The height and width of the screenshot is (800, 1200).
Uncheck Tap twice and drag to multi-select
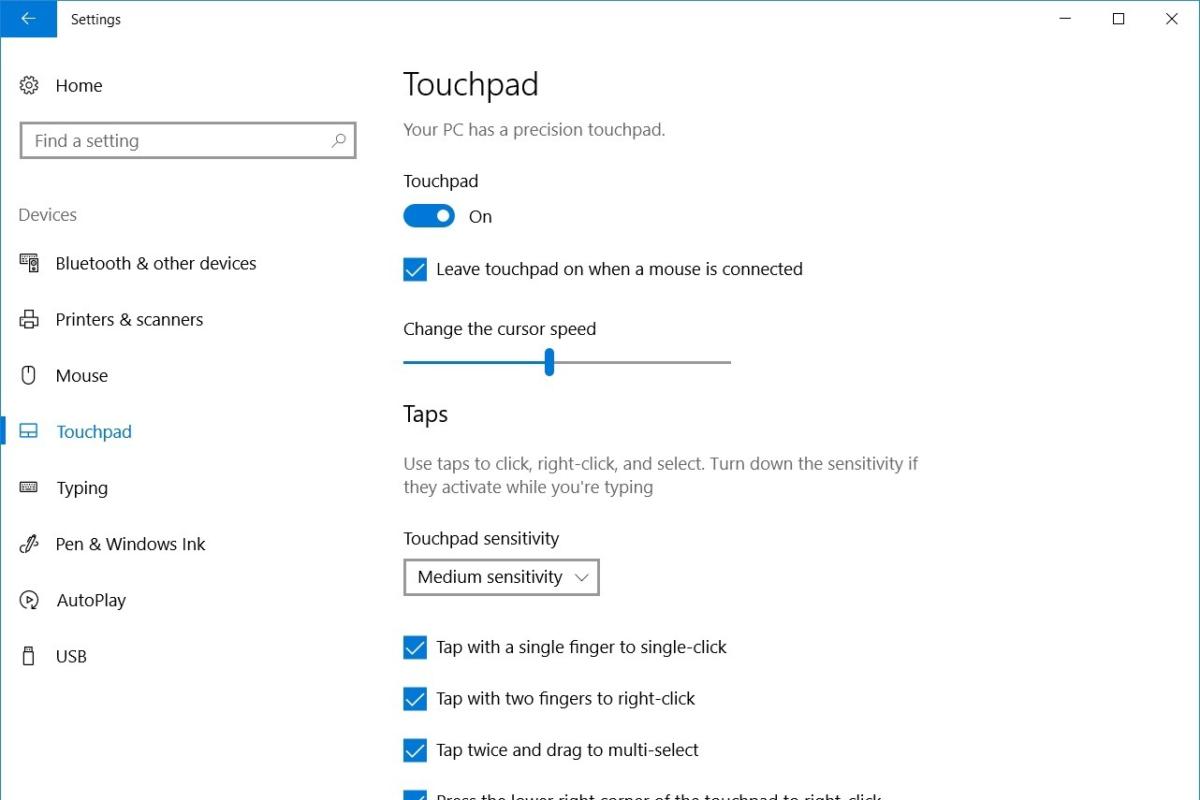[415, 750]
